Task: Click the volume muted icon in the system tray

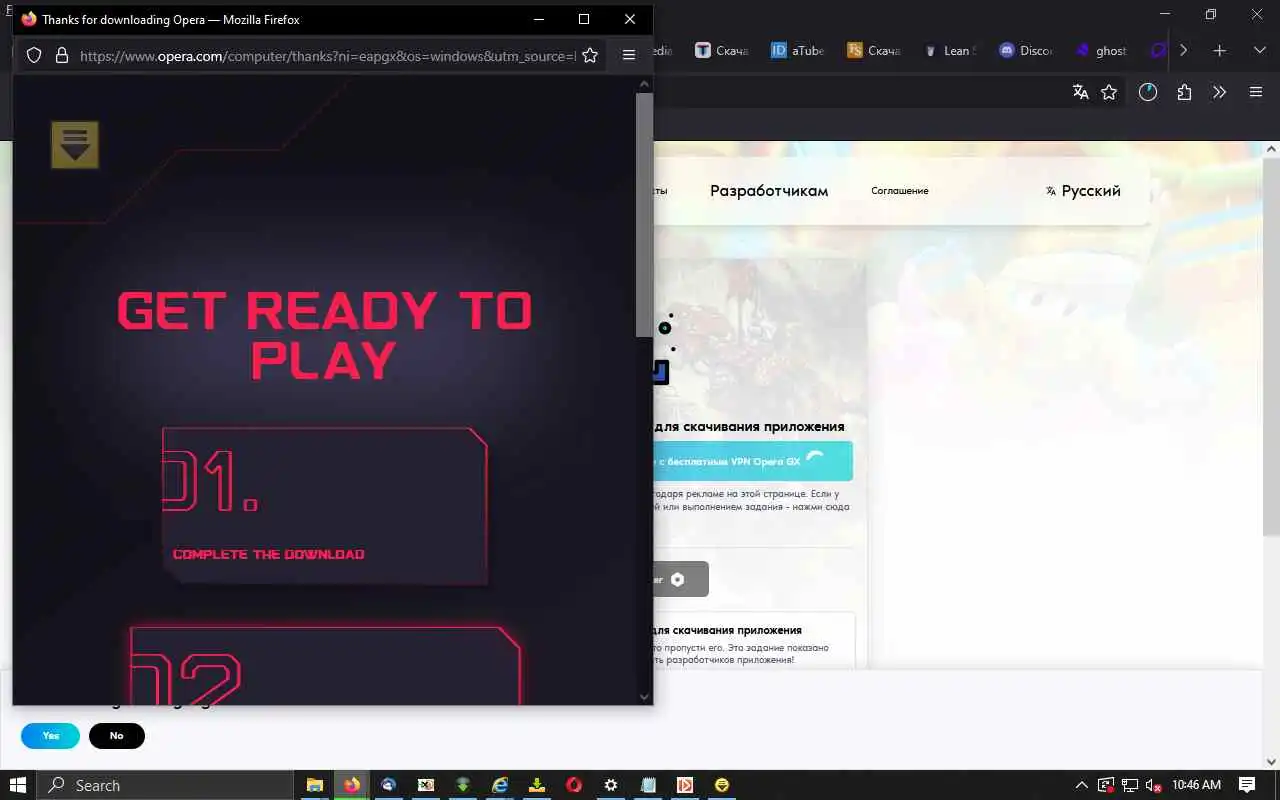Action: click(1153, 785)
